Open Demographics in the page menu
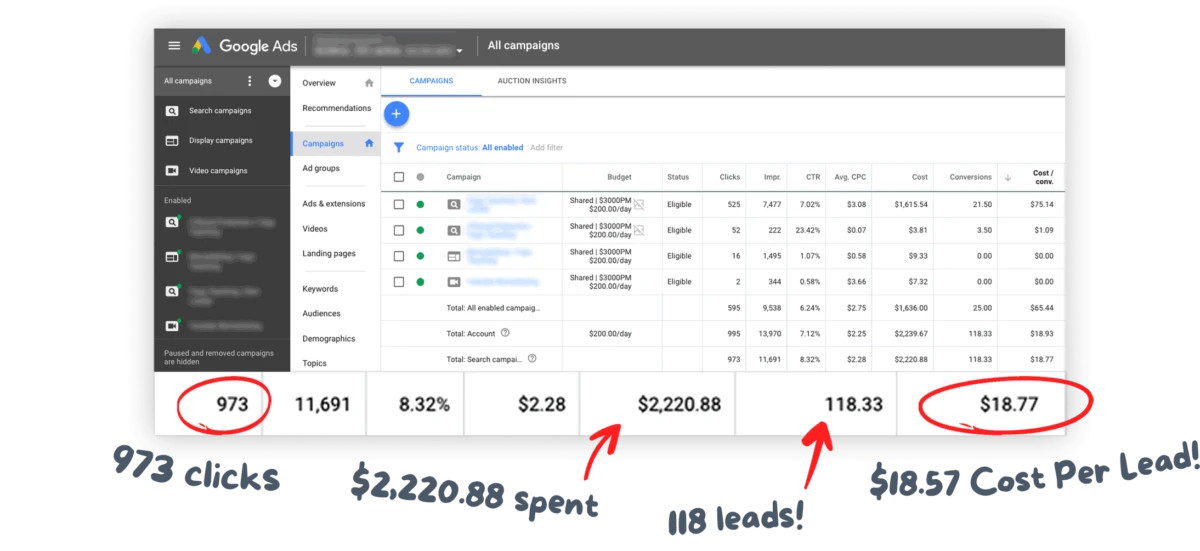The width and height of the screenshot is (1200, 551). [x=329, y=339]
